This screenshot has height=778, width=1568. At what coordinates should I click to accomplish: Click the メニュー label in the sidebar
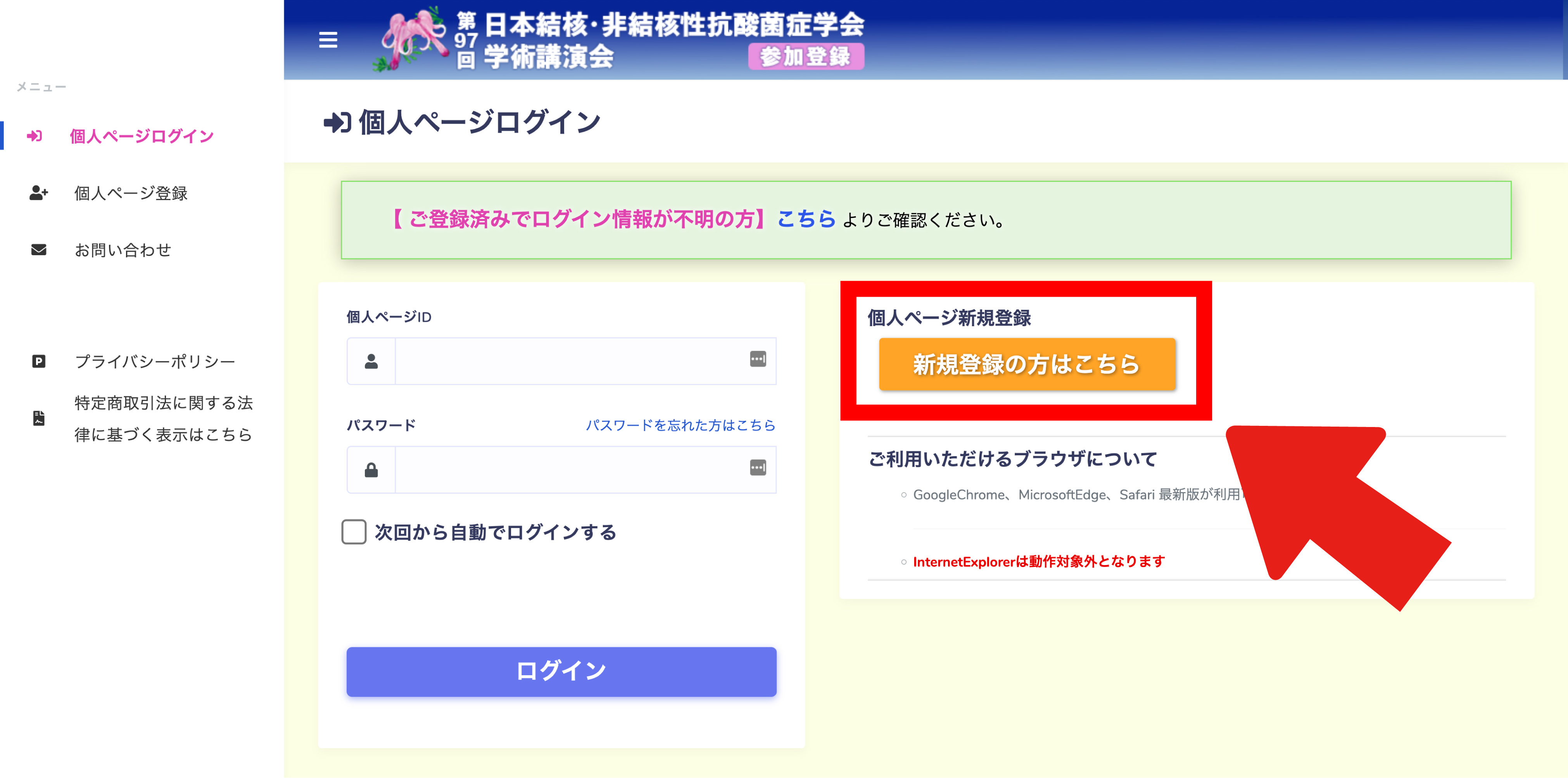[x=41, y=87]
